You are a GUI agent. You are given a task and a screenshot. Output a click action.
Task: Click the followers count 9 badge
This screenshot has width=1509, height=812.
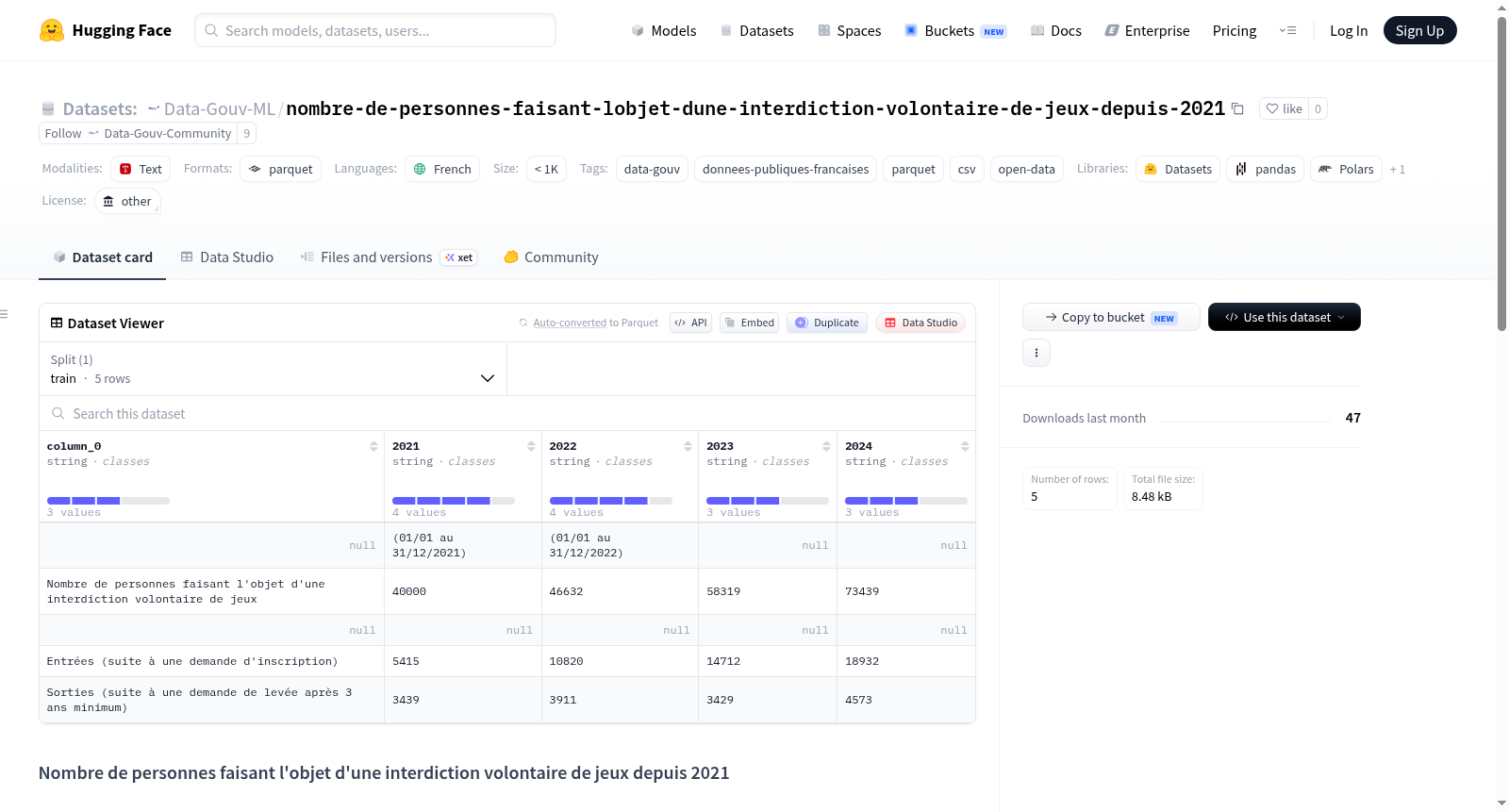point(247,133)
